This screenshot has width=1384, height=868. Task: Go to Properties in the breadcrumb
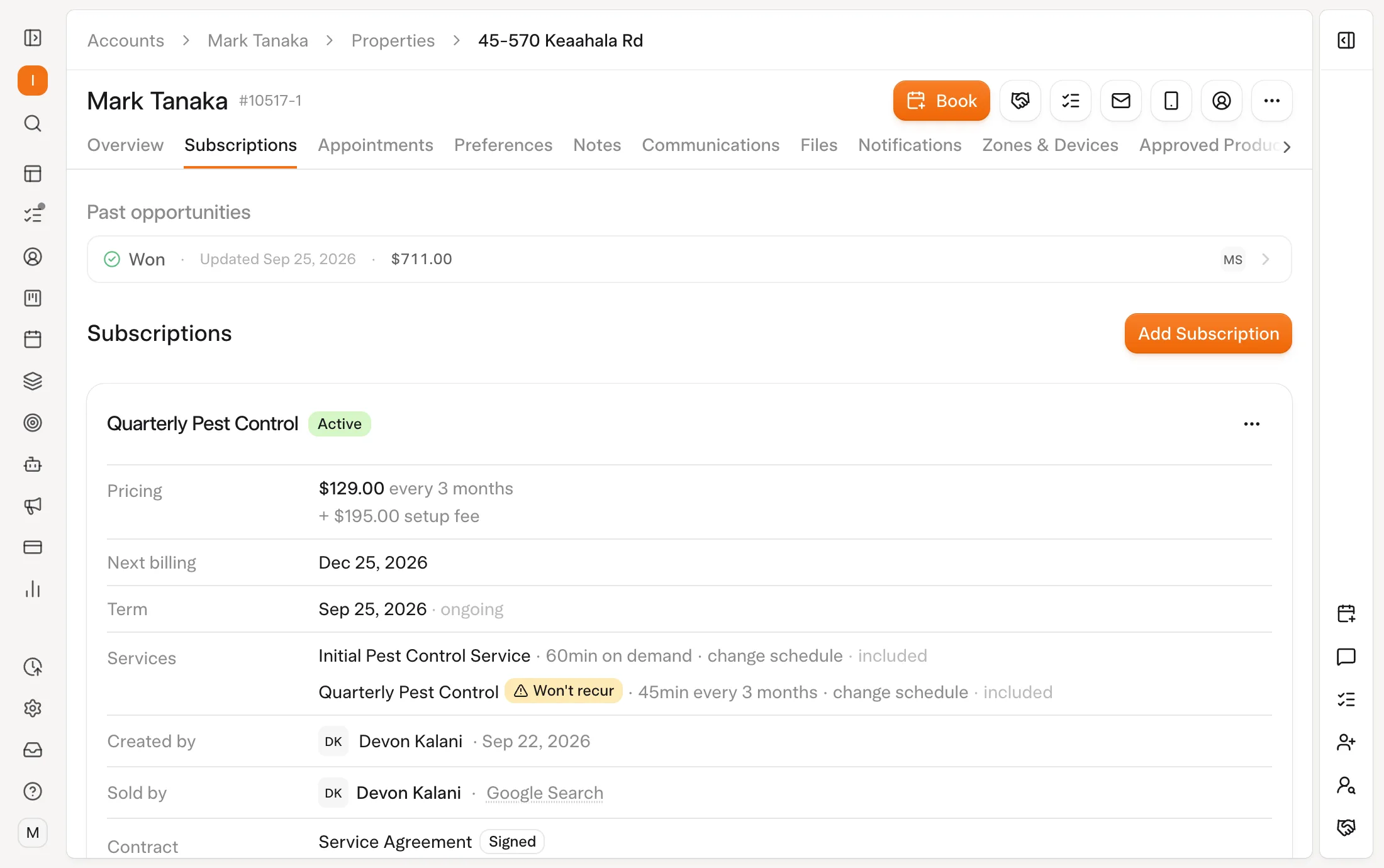[393, 40]
